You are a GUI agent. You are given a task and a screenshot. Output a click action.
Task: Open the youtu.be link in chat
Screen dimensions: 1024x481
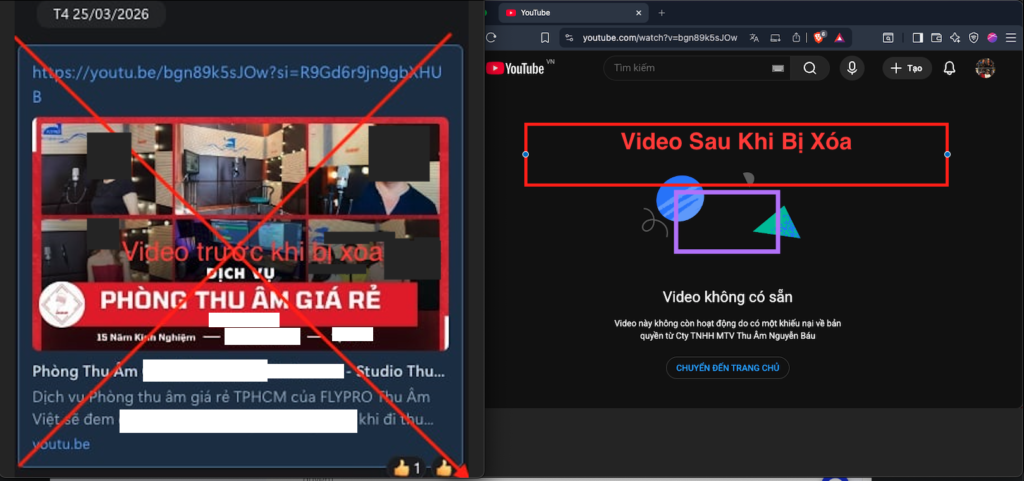click(x=237, y=84)
